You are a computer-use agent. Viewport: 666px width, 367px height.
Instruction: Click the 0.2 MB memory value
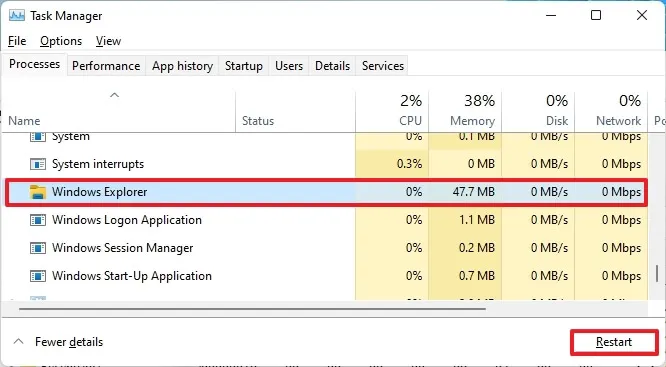tap(477, 248)
